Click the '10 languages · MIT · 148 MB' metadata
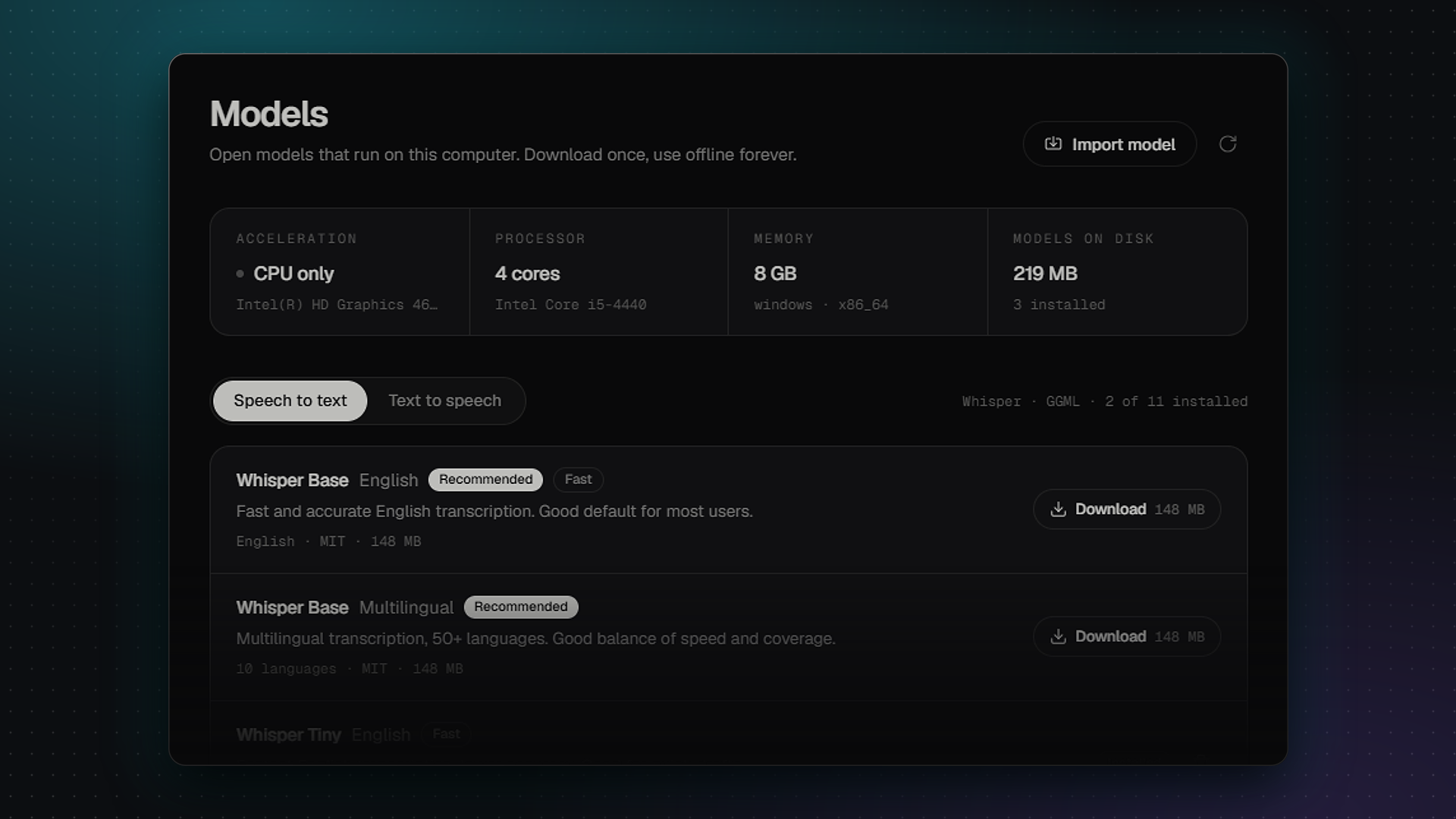 point(349,669)
